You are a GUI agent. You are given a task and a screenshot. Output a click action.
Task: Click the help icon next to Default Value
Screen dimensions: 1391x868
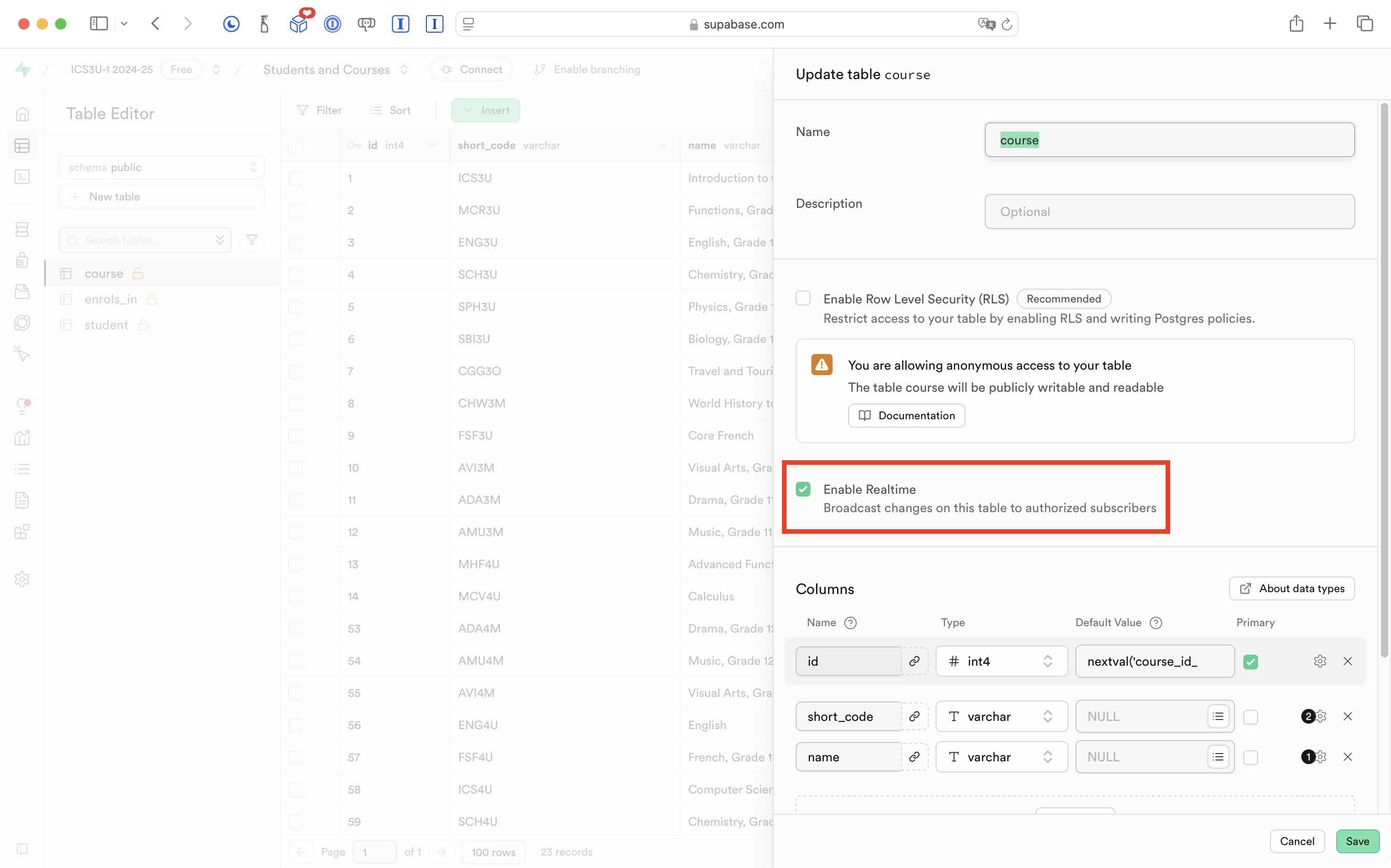[1156, 623]
